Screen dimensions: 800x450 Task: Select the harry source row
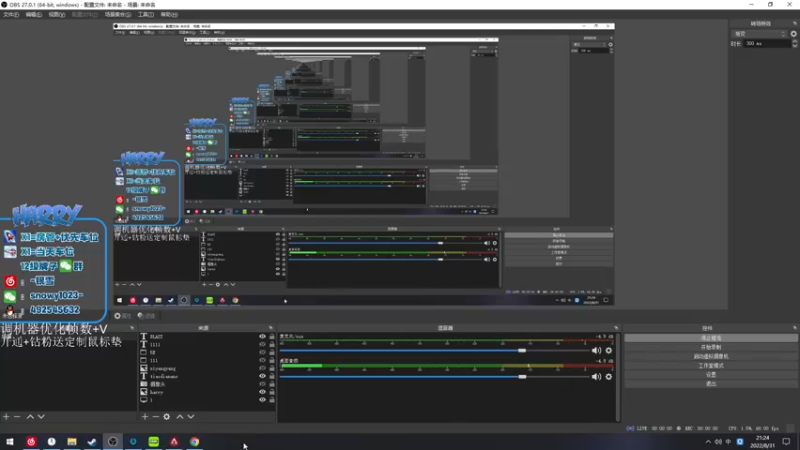[x=207, y=392]
